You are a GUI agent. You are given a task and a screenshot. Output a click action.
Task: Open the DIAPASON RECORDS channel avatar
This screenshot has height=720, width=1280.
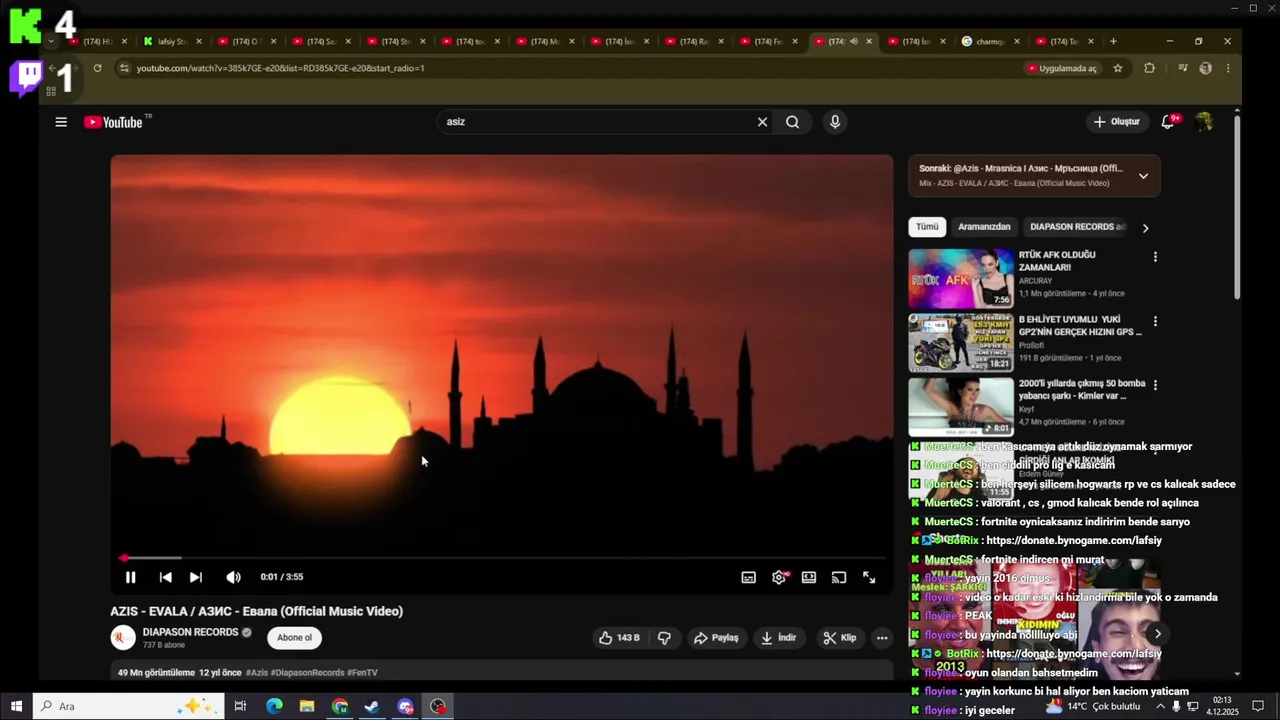(123, 638)
